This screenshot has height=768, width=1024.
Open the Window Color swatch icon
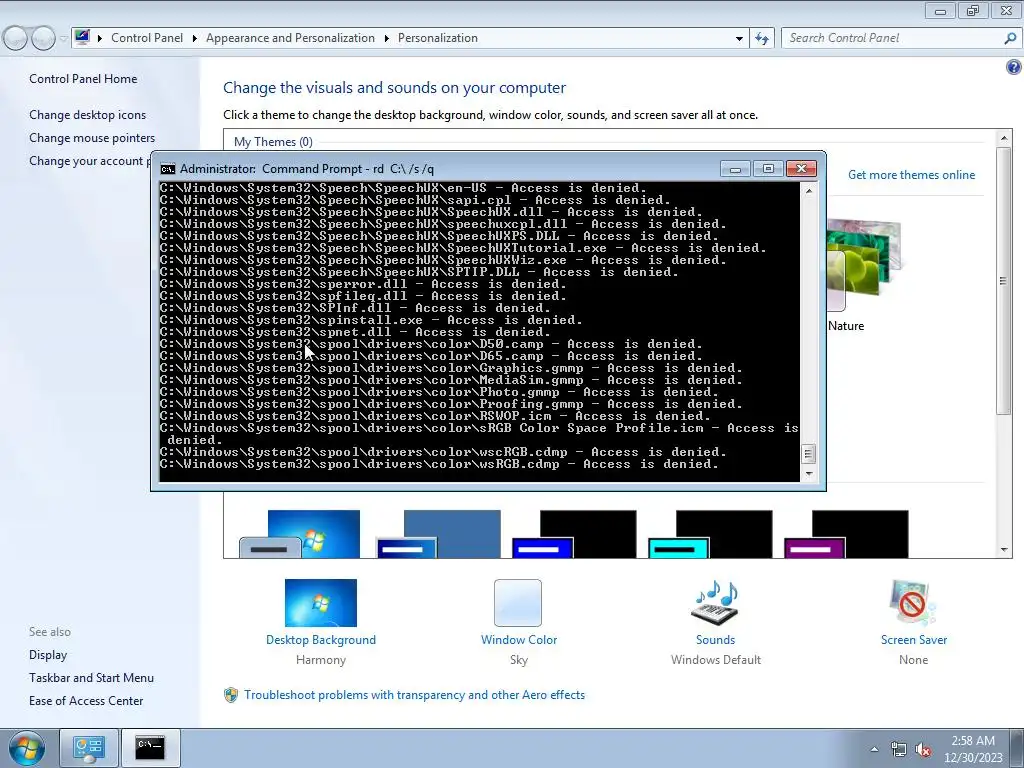click(x=518, y=603)
